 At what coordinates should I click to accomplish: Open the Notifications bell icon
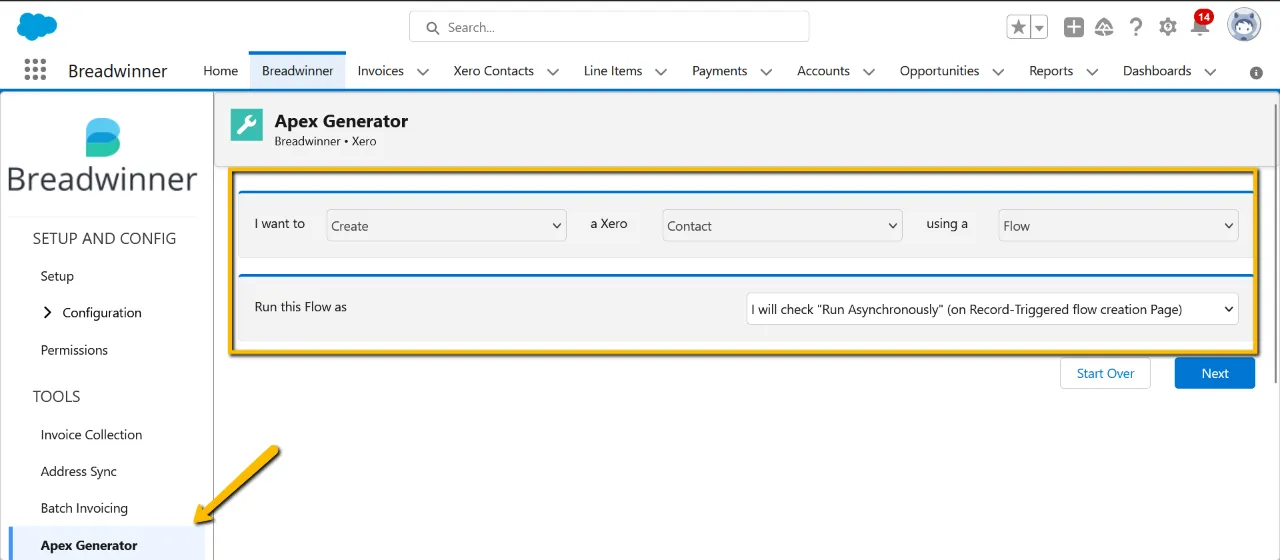(1200, 26)
